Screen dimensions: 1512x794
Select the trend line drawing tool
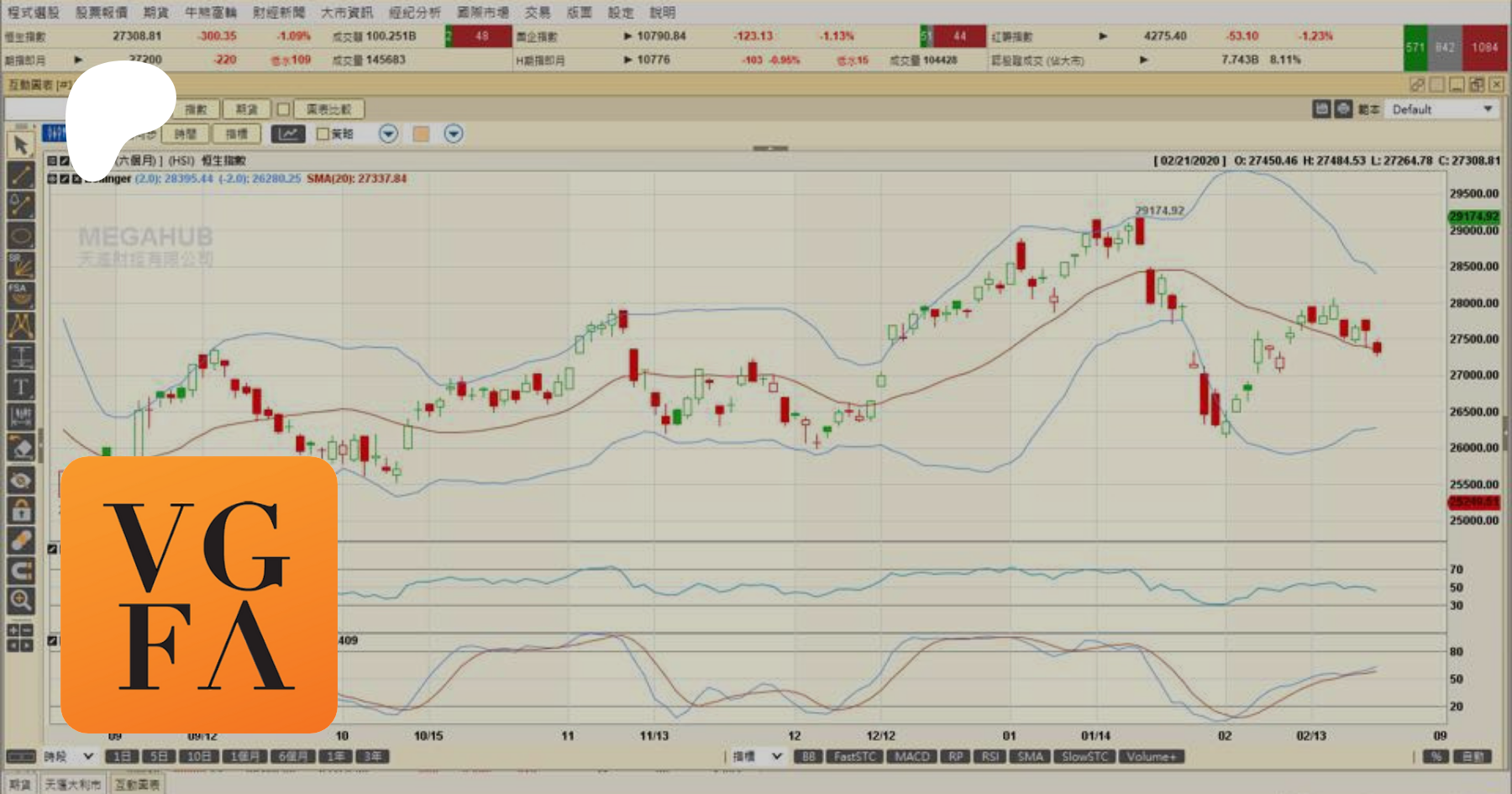pyautogui.click(x=21, y=176)
